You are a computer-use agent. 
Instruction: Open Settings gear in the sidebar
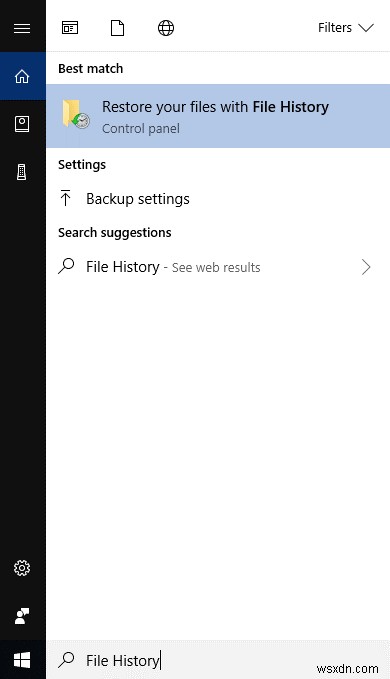pos(22,568)
